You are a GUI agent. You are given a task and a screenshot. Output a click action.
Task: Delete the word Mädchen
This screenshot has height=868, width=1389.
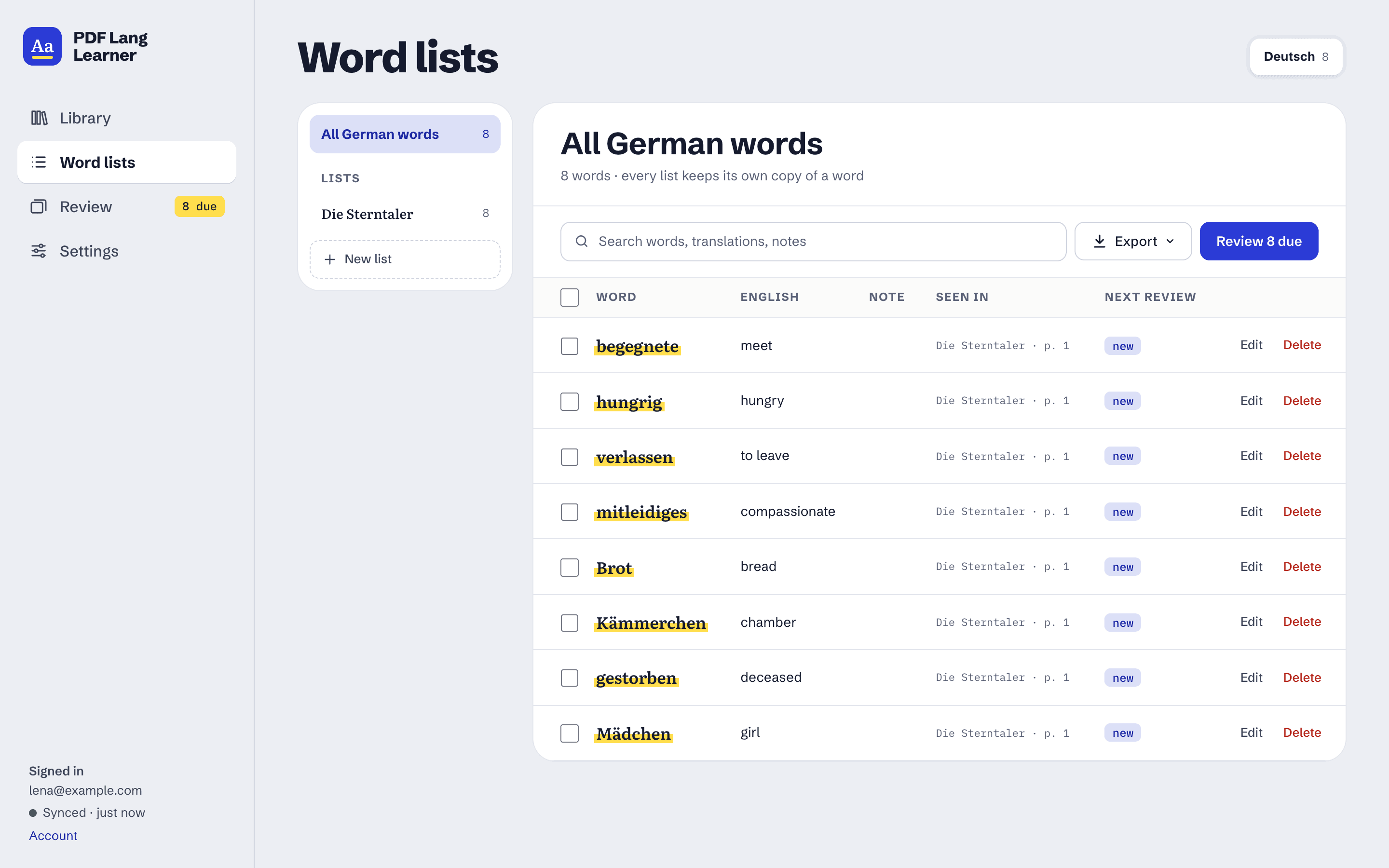point(1302,732)
